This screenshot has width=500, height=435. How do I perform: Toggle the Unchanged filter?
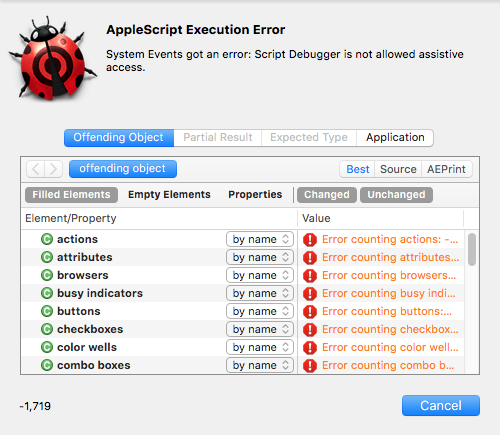pyautogui.click(x=396, y=195)
